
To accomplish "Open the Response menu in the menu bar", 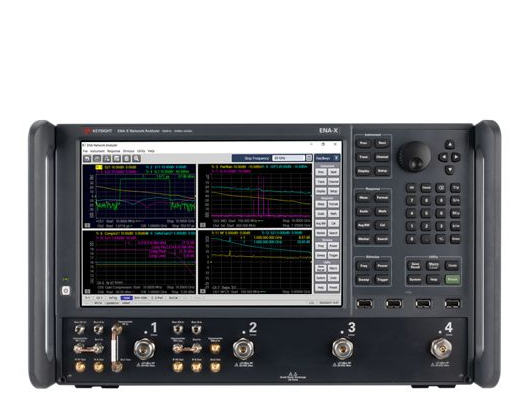I will pyautogui.click(x=114, y=151).
